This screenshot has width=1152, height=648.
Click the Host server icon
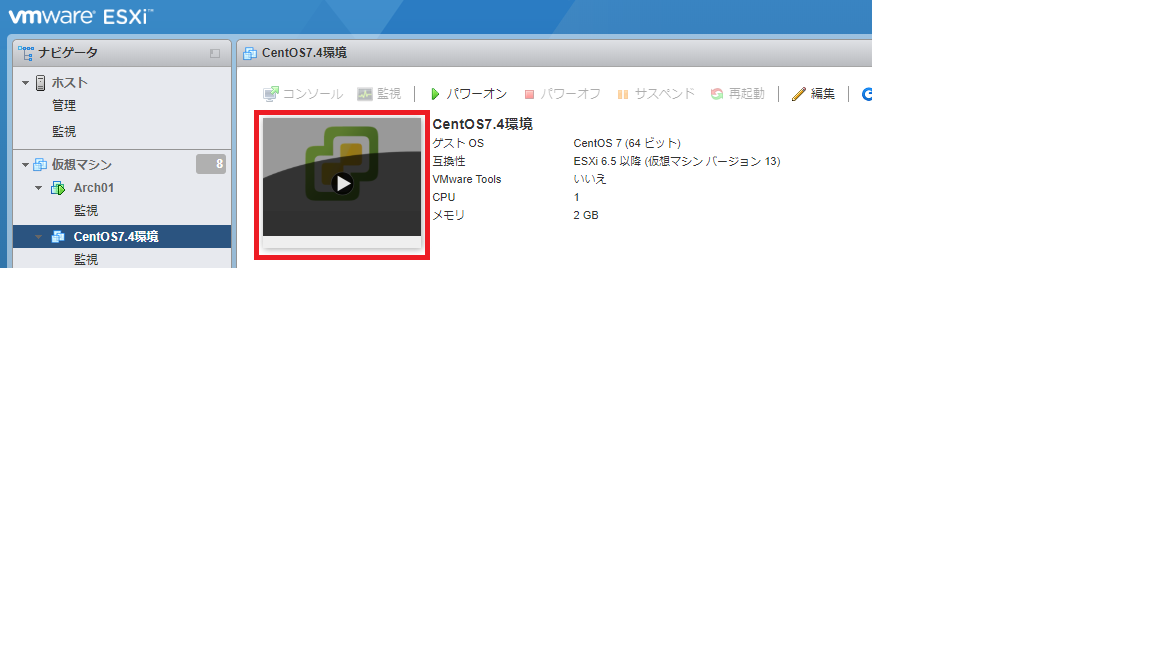pyautogui.click(x=40, y=83)
